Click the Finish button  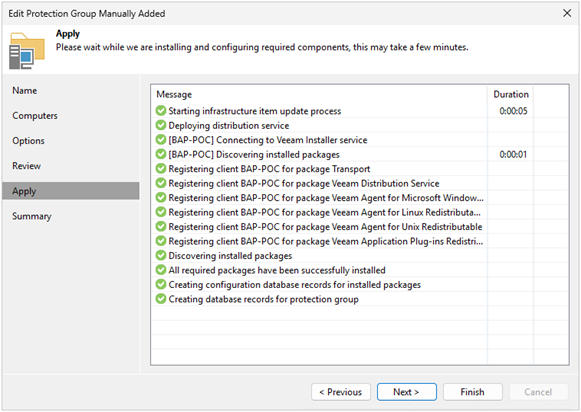pyautogui.click(x=472, y=392)
